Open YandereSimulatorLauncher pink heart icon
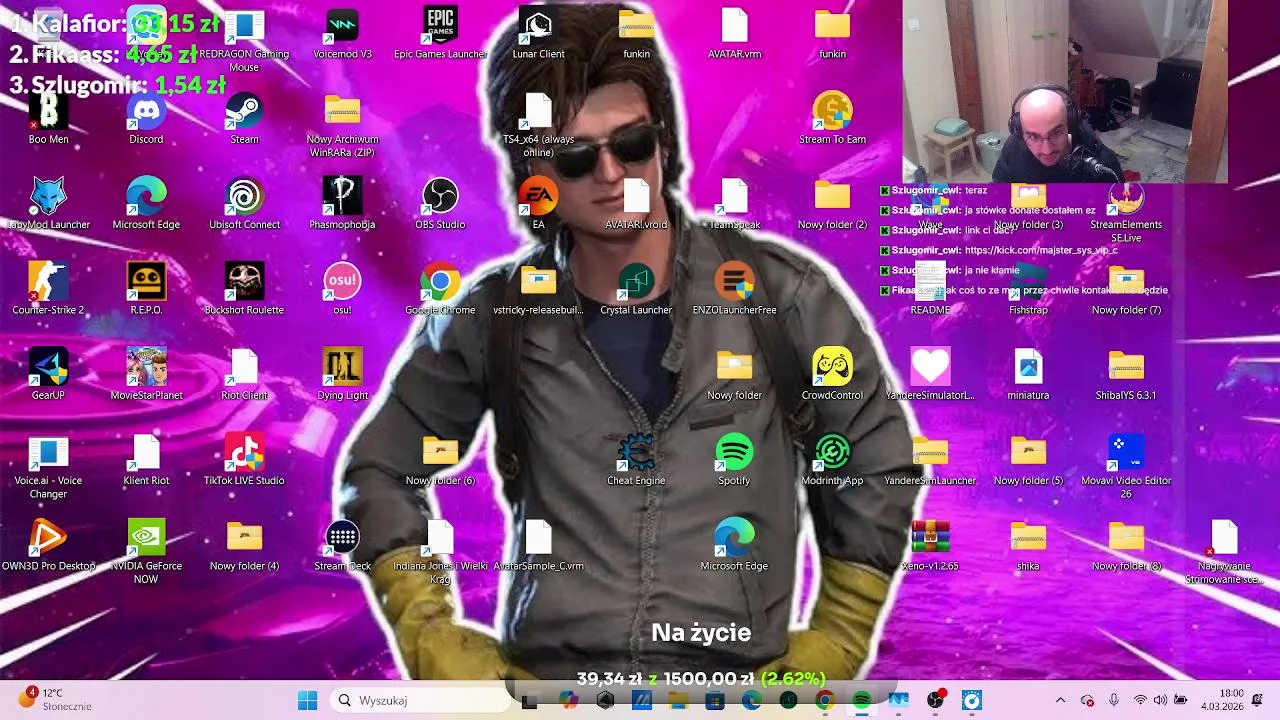 (930, 375)
